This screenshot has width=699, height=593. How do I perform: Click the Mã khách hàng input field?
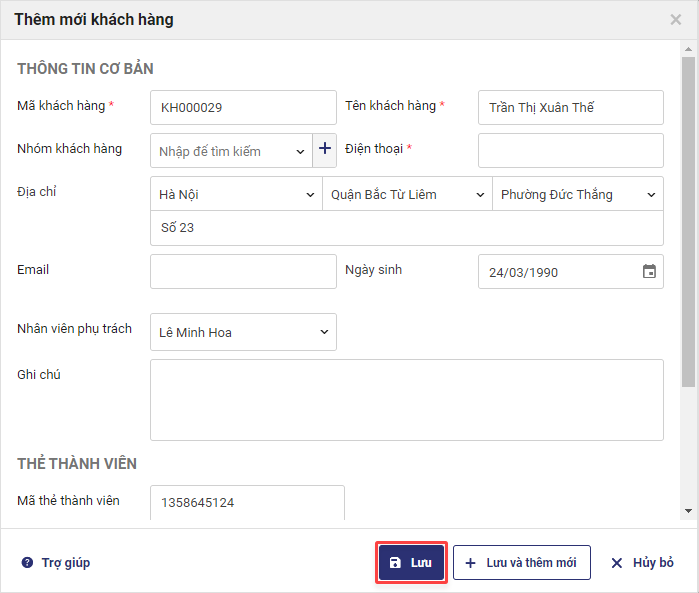click(243, 107)
